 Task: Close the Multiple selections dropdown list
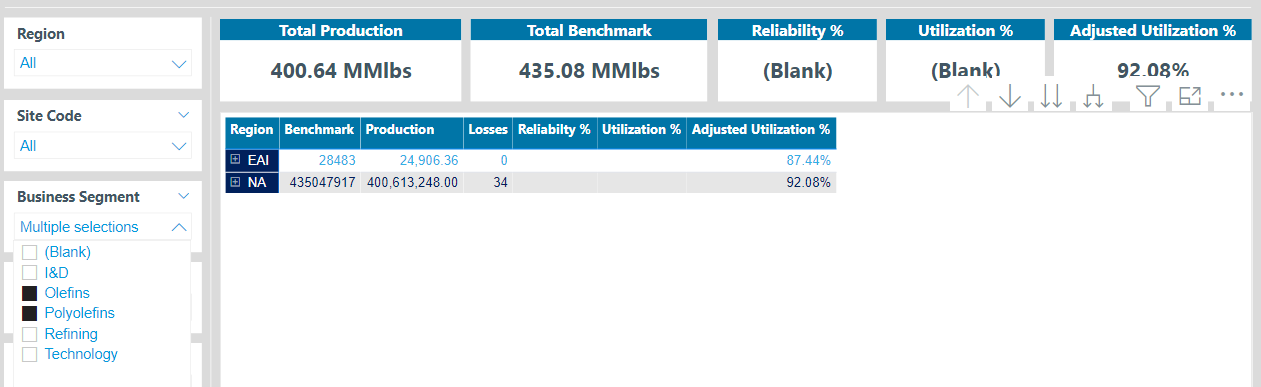(180, 227)
